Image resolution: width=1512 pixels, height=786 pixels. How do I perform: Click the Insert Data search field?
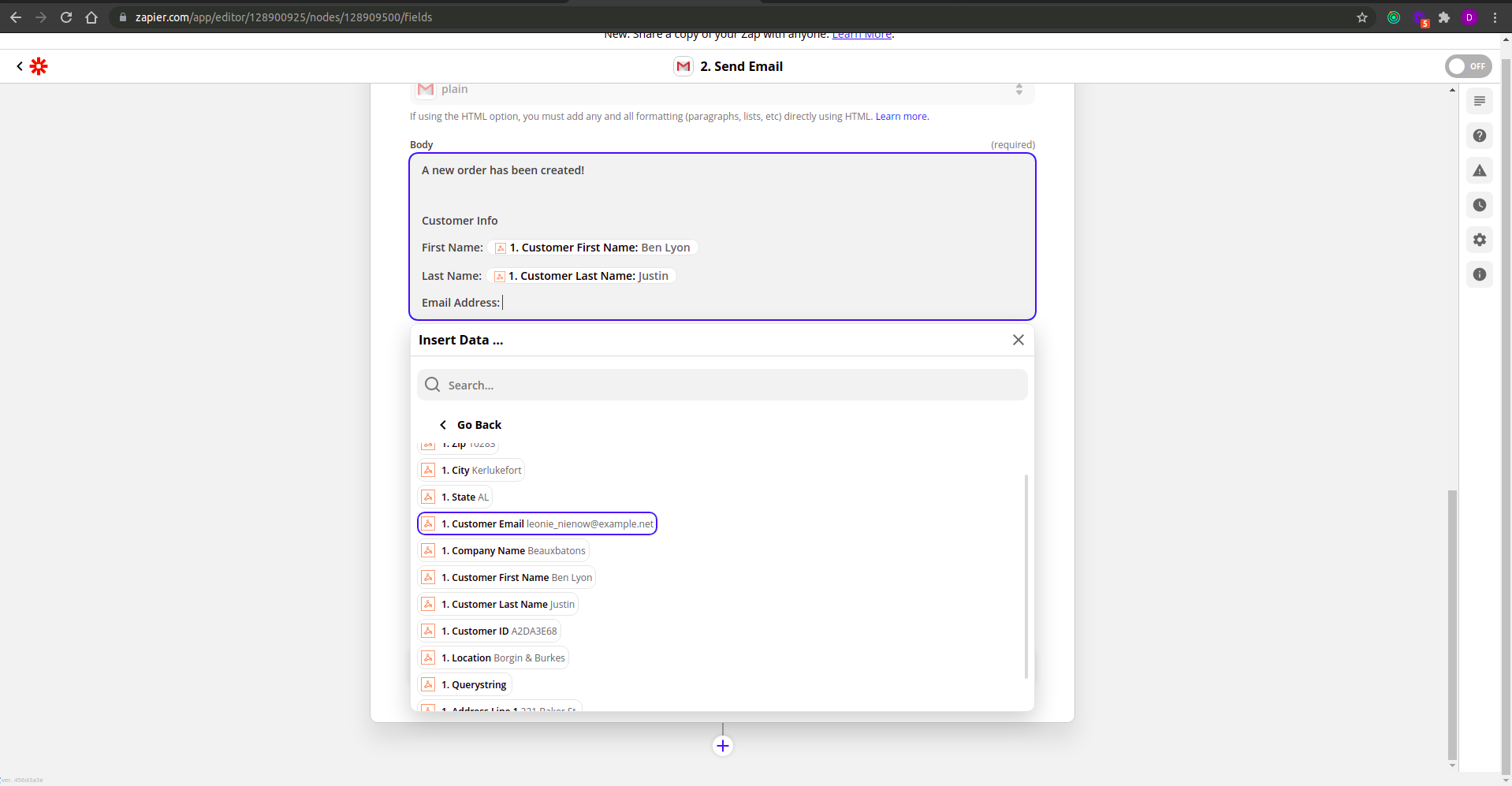[x=722, y=385]
